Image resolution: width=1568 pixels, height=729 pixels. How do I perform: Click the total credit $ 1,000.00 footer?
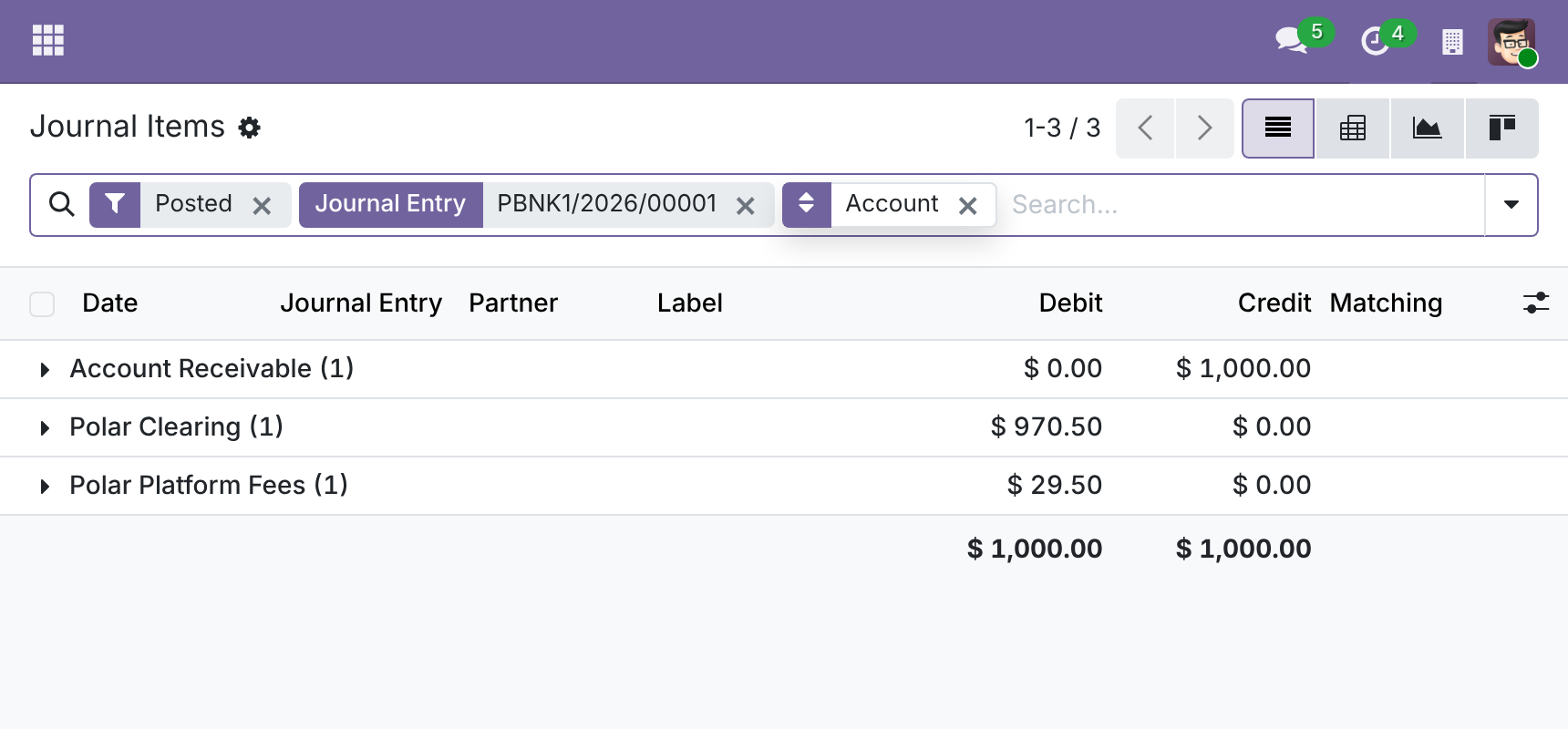pos(1243,549)
